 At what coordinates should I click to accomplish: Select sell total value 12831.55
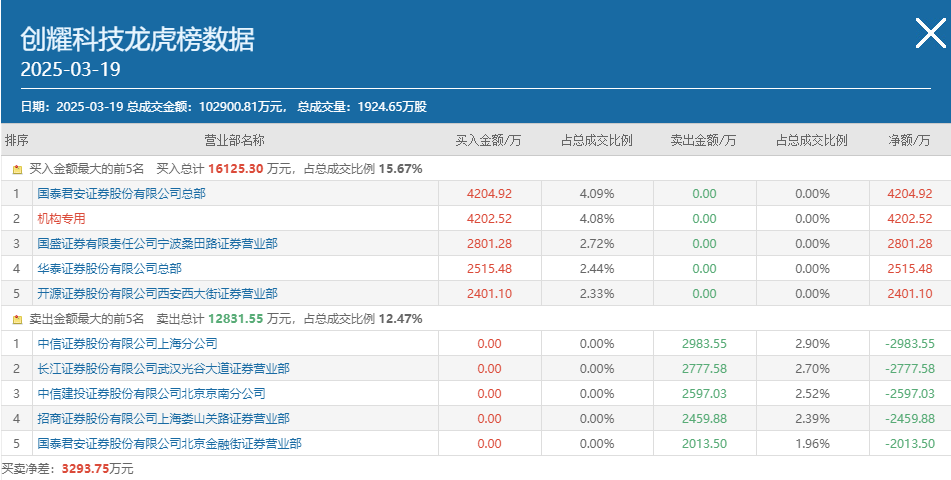tap(236, 319)
